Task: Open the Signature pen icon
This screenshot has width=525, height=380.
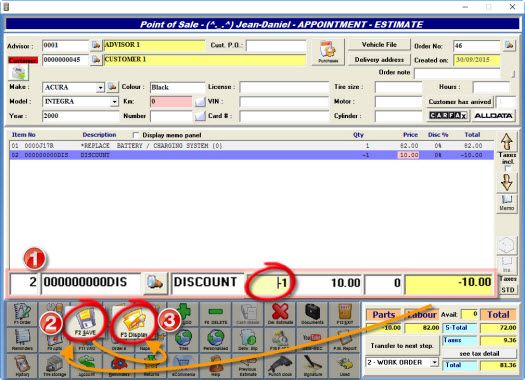Action: (x=312, y=366)
